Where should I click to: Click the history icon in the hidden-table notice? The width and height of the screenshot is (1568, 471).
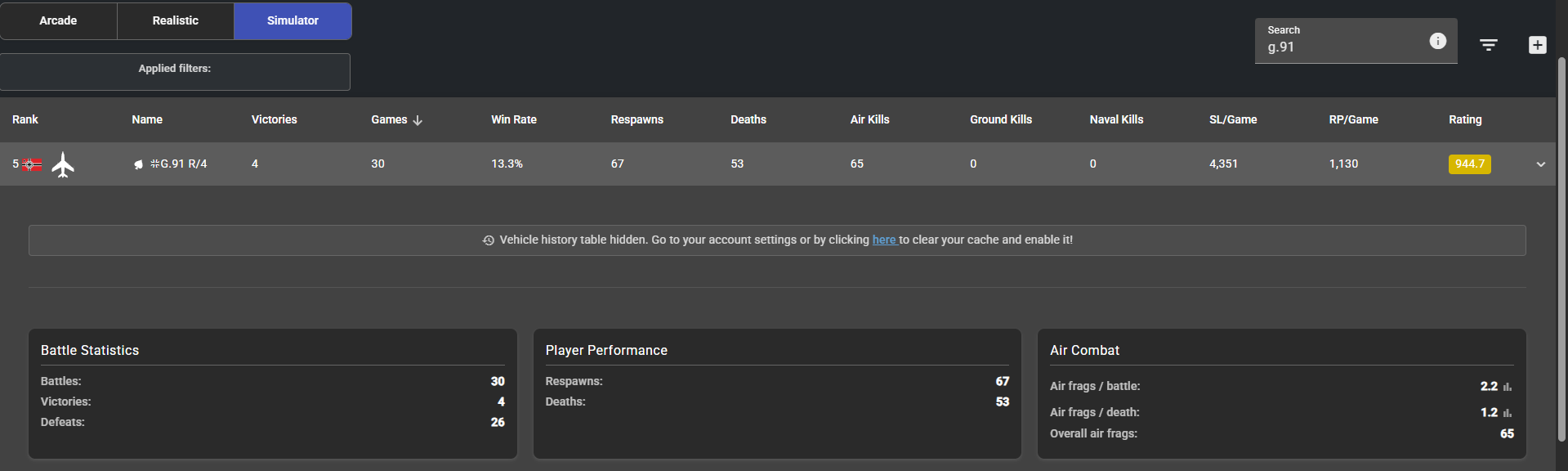tap(489, 240)
